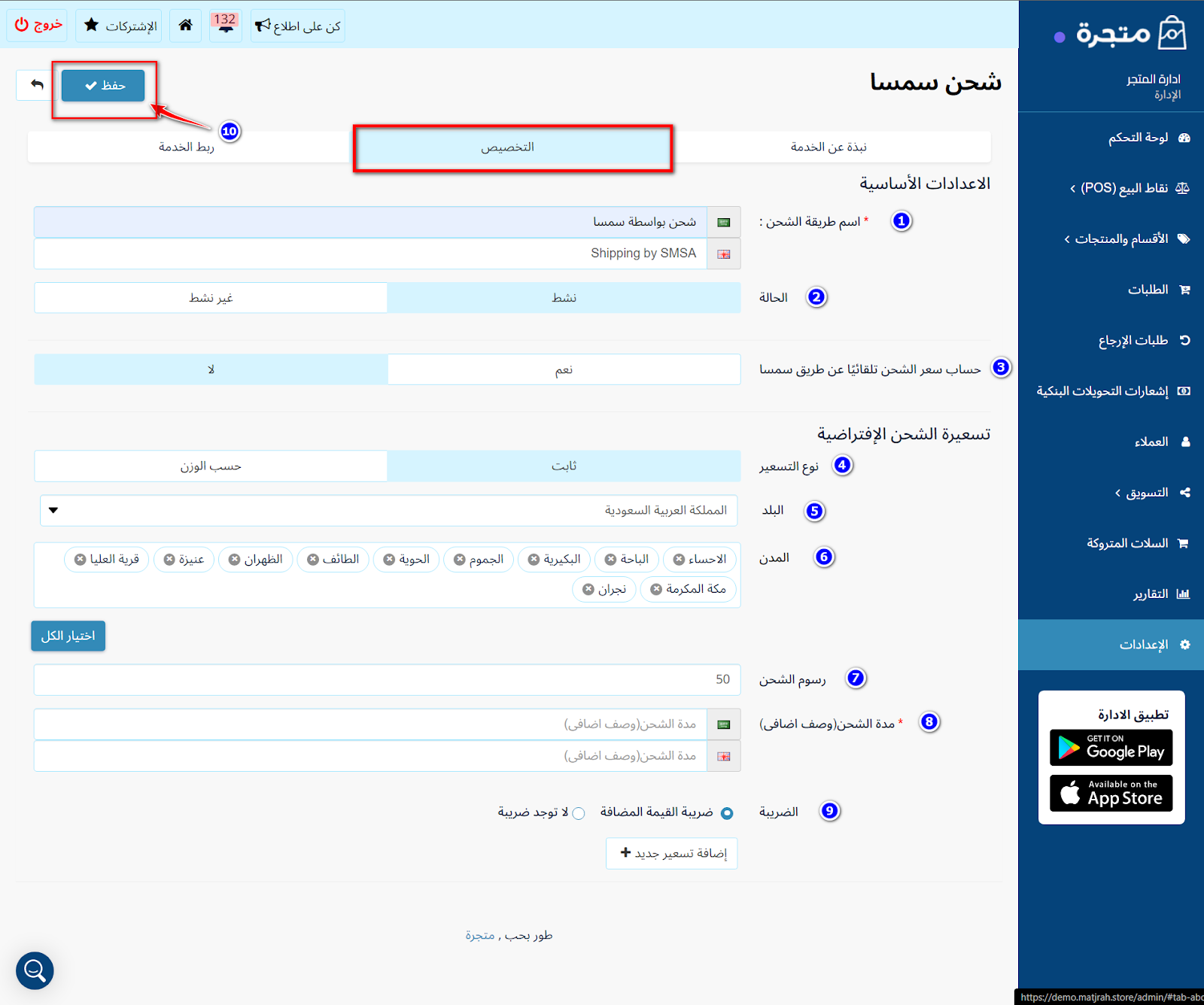Expand نقاط البيع (POS) sidebar menu
This screenshot has width=1204, height=1005.
pos(1130,188)
